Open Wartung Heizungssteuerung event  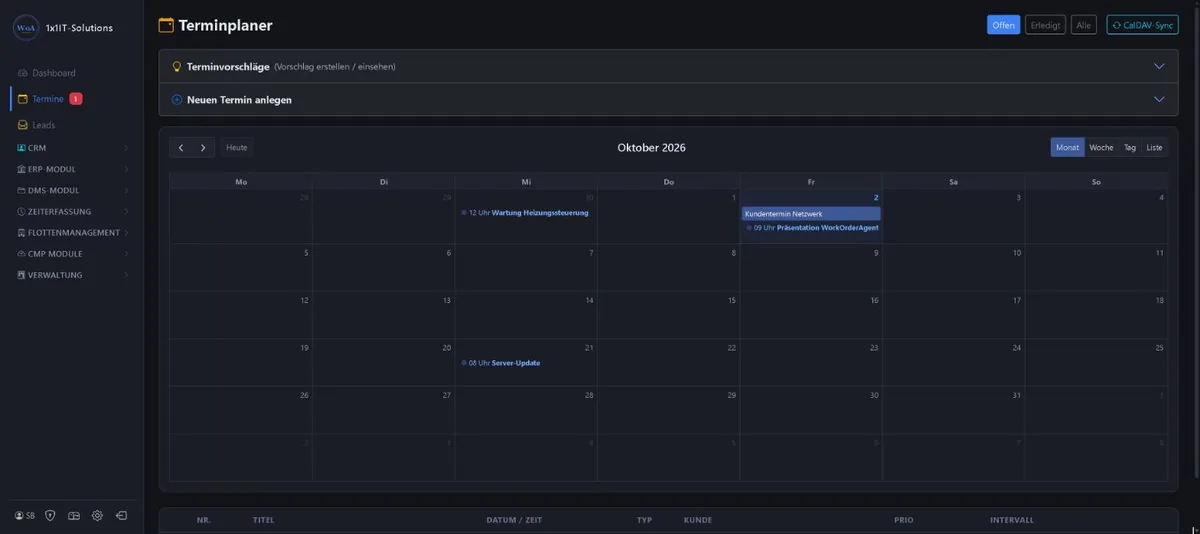point(525,213)
